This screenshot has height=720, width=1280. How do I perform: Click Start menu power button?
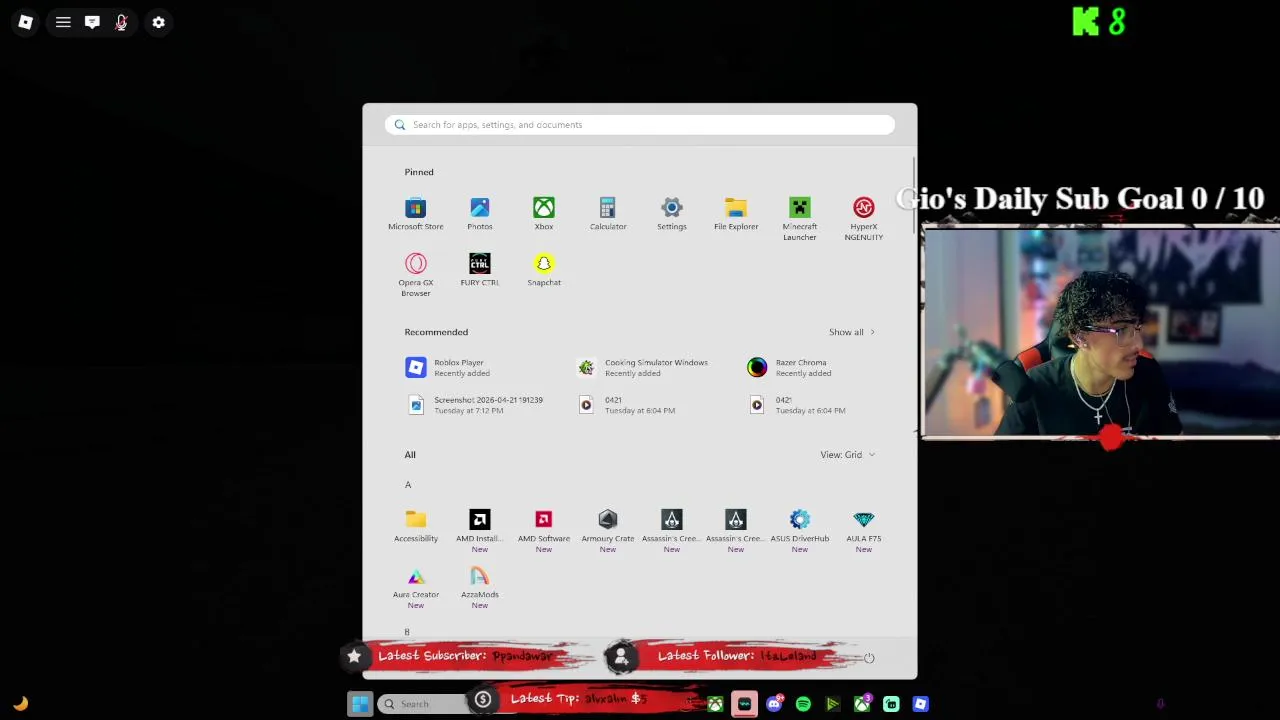(869, 658)
